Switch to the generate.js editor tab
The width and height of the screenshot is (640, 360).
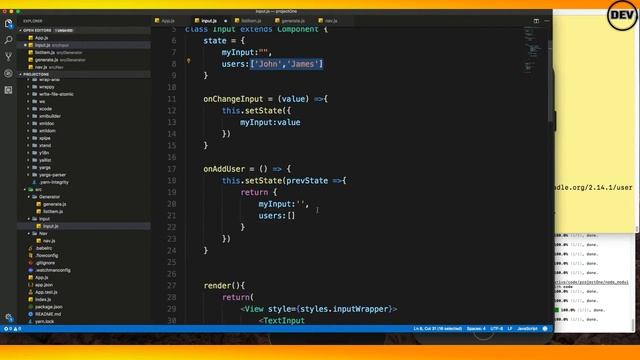click(x=293, y=21)
